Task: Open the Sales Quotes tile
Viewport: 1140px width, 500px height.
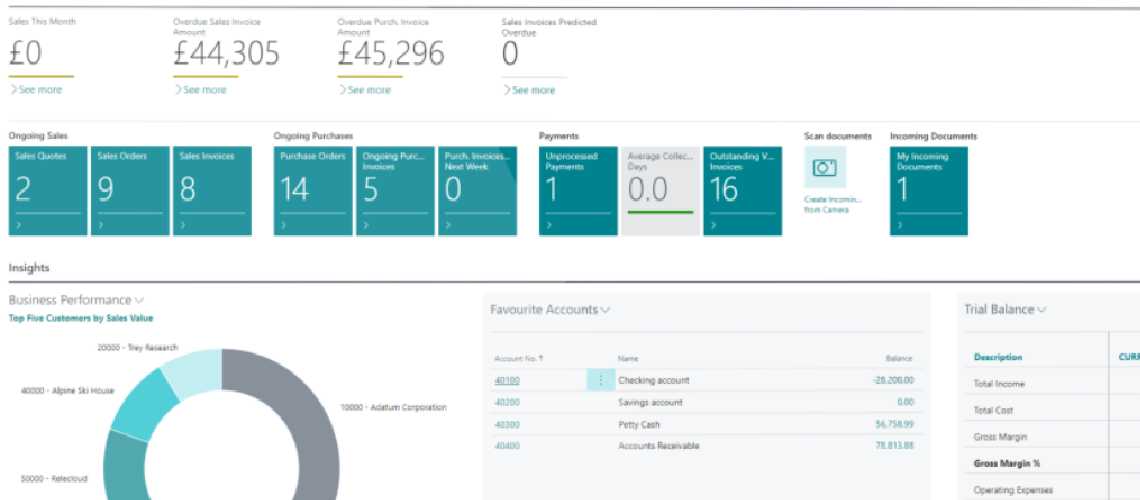Action: click(x=48, y=191)
